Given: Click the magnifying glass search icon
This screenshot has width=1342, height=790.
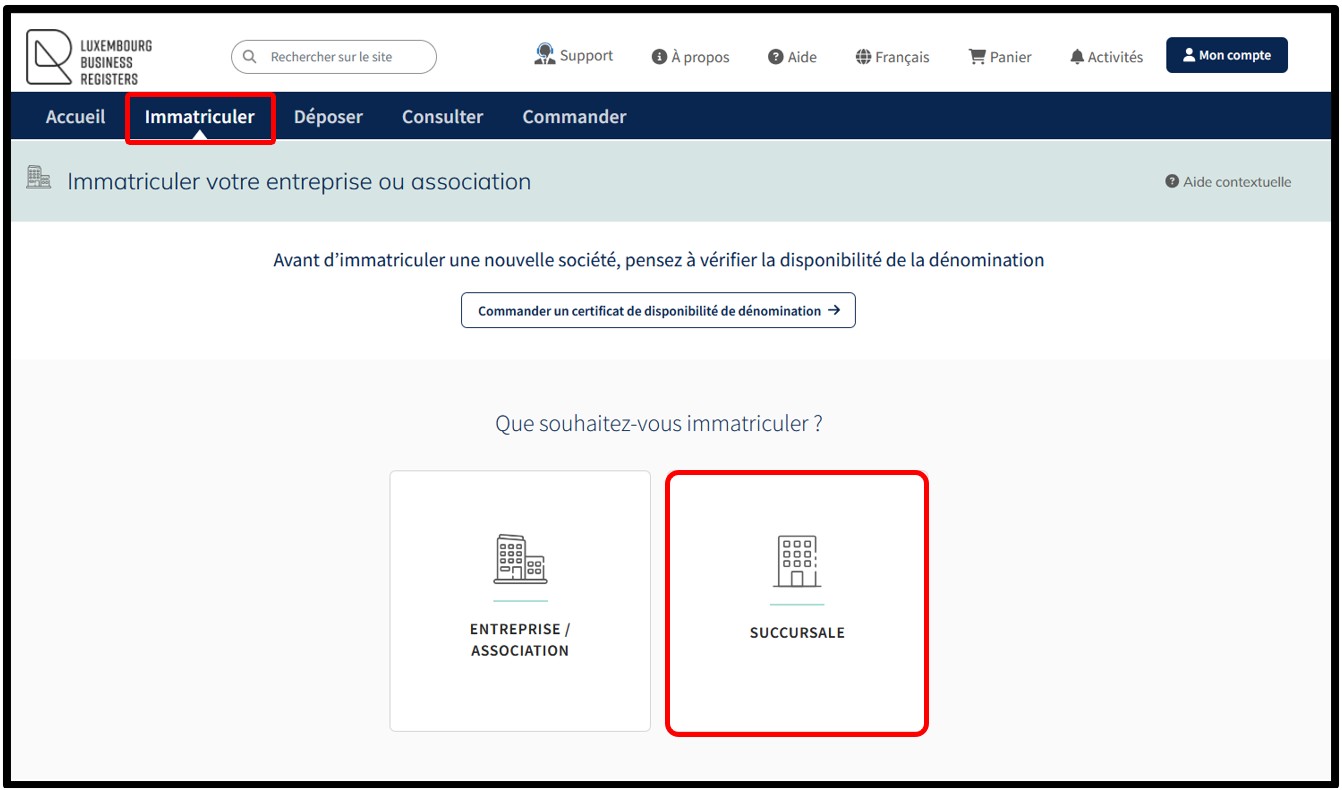Looking at the screenshot, I should click(x=250, y=57).
